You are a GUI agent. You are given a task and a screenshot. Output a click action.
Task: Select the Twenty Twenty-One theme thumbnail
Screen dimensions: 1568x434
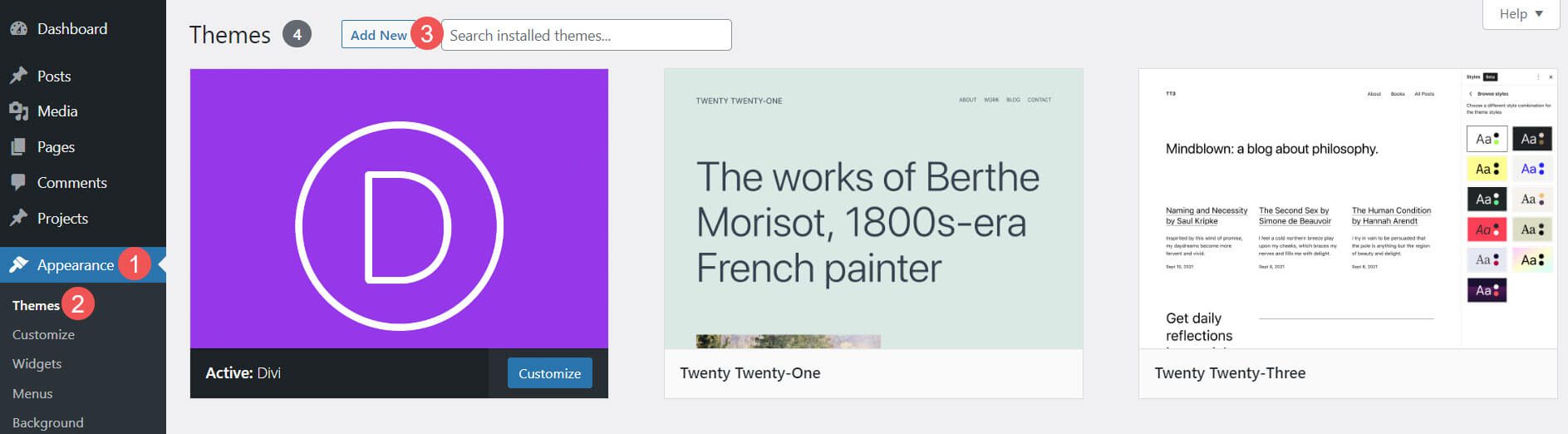(872, 209)
